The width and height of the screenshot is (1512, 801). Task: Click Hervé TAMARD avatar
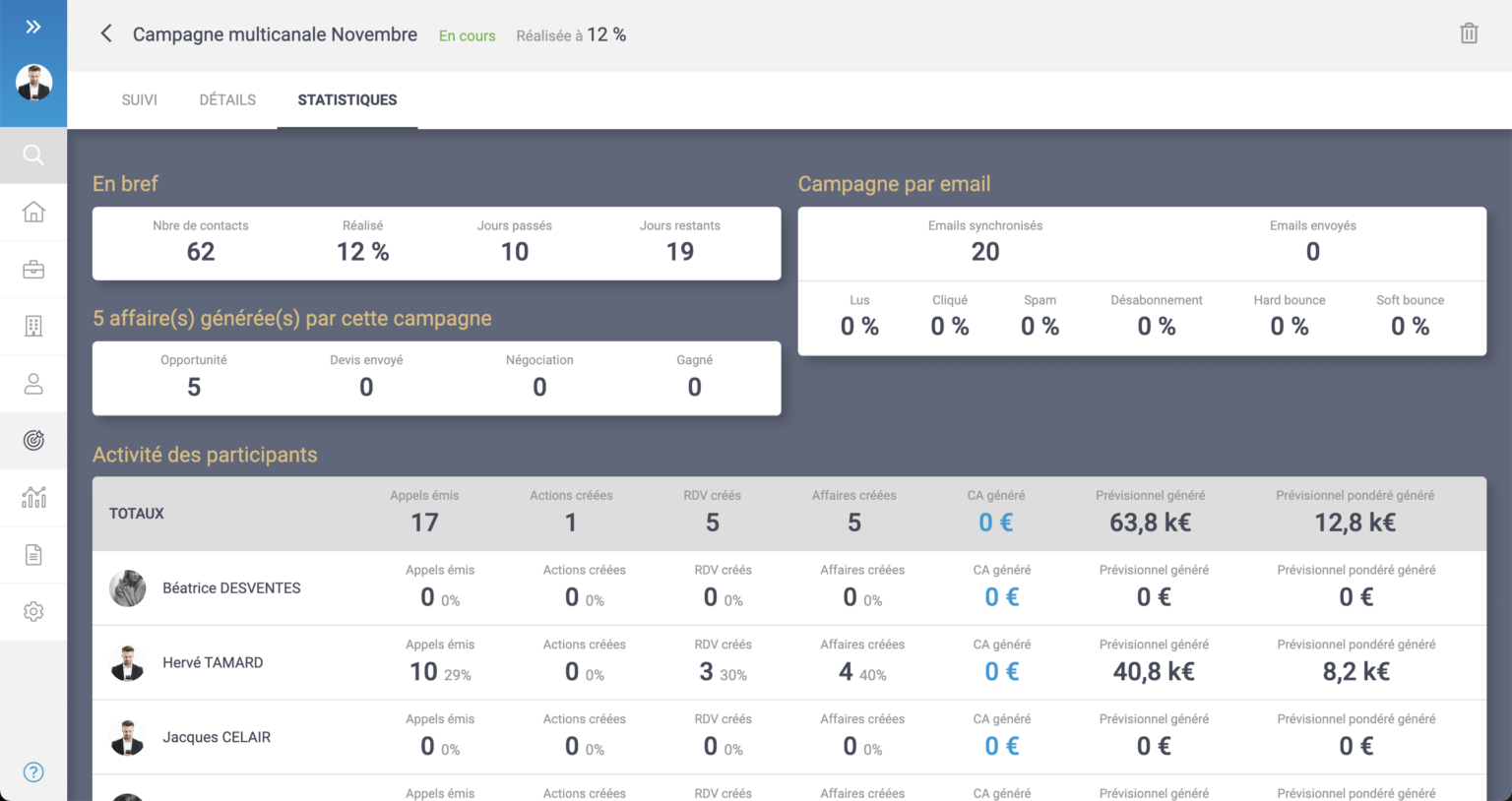pyautogui.click(x=128, y=662)
